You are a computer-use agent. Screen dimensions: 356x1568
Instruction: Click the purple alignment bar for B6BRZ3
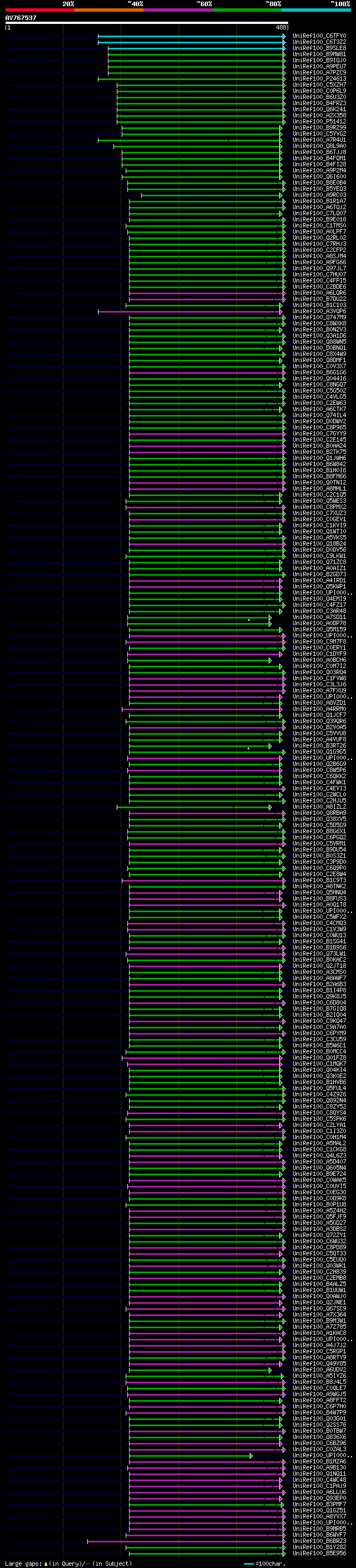[186, 1541]
